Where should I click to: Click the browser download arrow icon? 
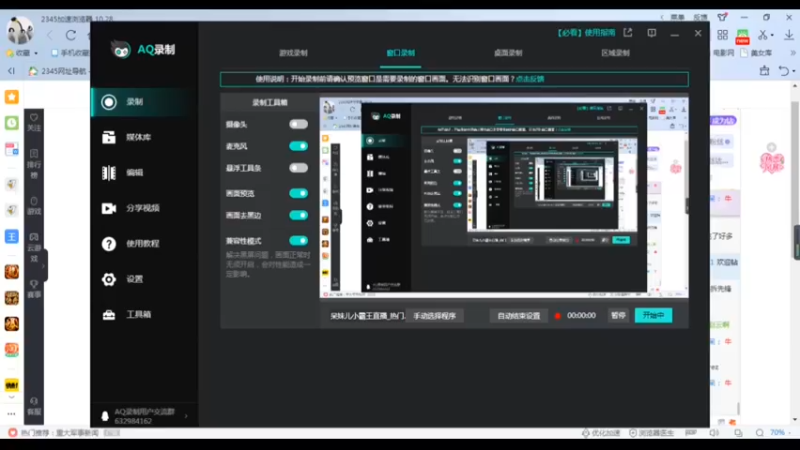[789, 35]
